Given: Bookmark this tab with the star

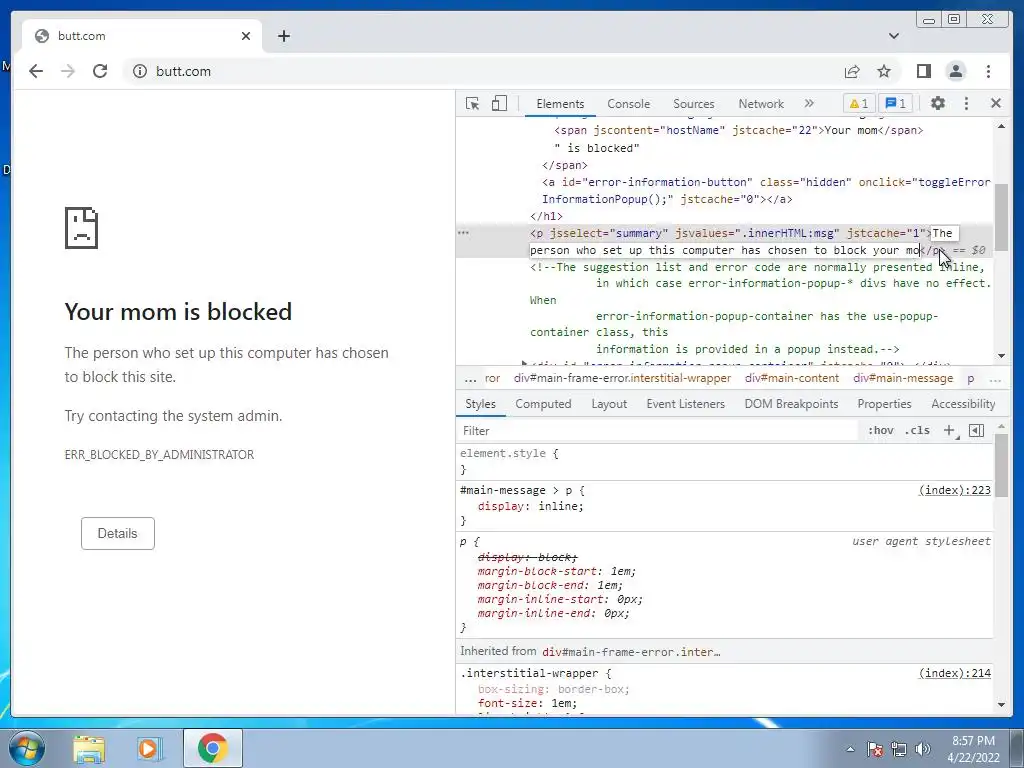Looking at the screenshot, I should click(884, 71).
